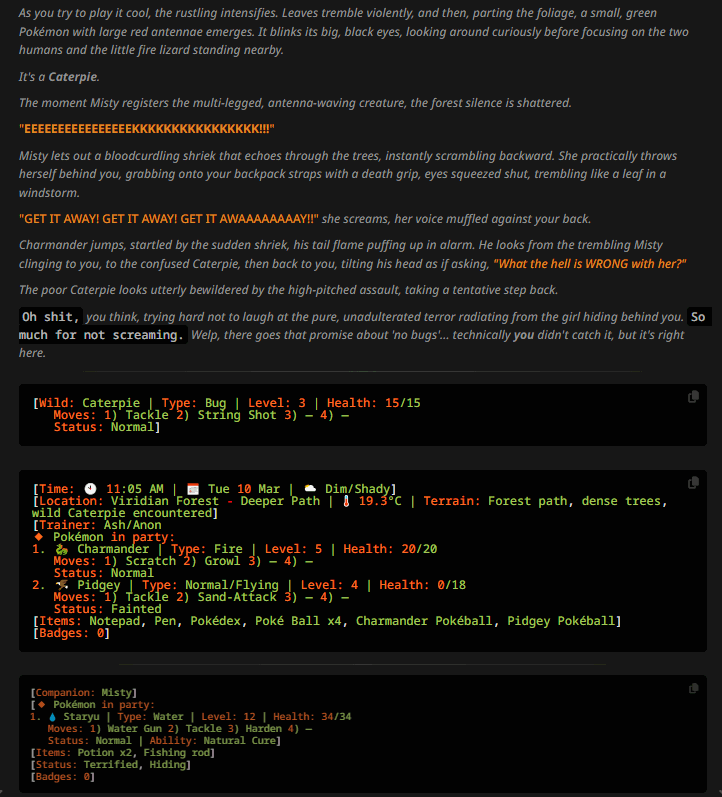Copy the Companion Misty code block
Image resolution: width=722 pixels, height=797 pixels.
[x=693, y=688]
